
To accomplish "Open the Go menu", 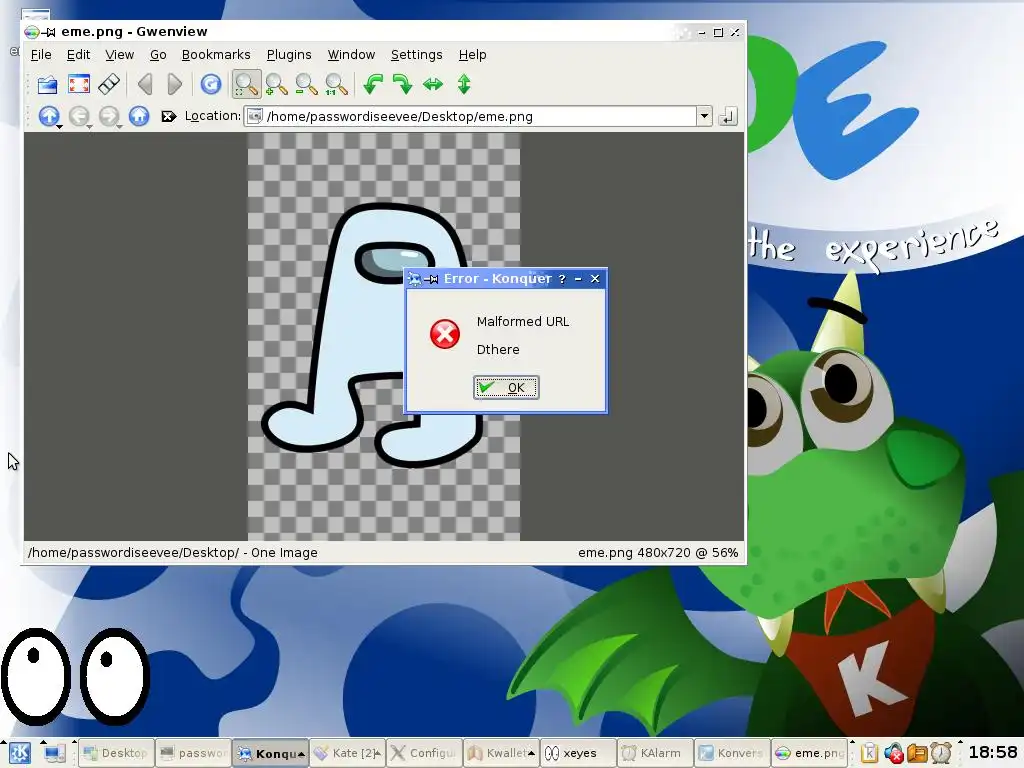I will (158, 55).
